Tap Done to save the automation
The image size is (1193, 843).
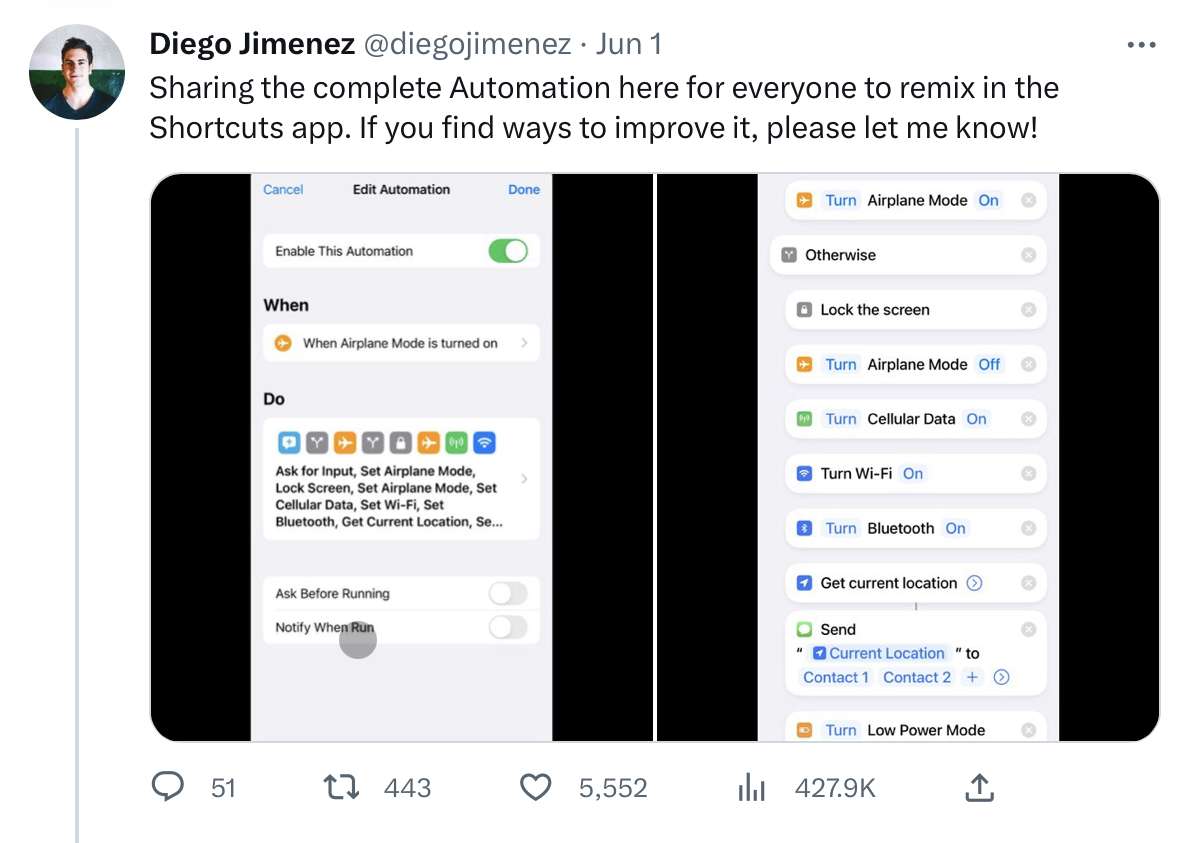click(x=523, y=189)
